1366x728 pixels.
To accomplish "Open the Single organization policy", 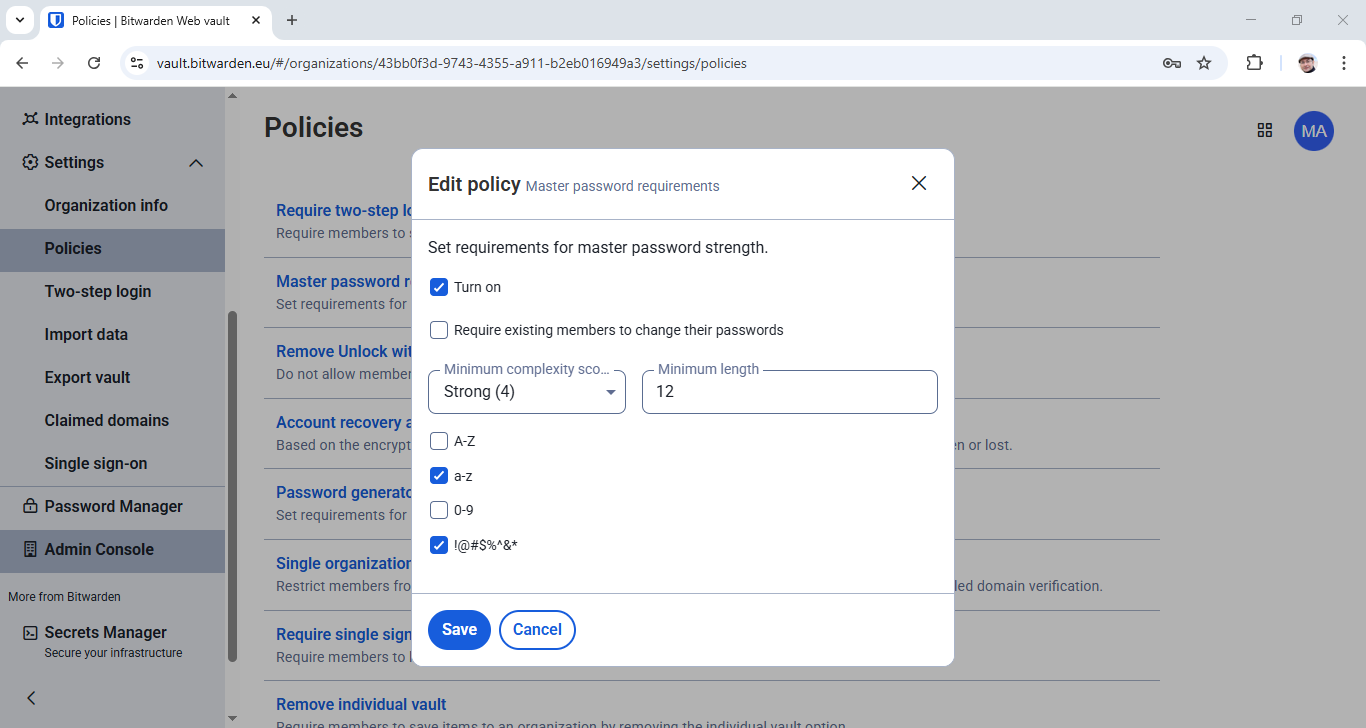I will [x=344, y=563].
